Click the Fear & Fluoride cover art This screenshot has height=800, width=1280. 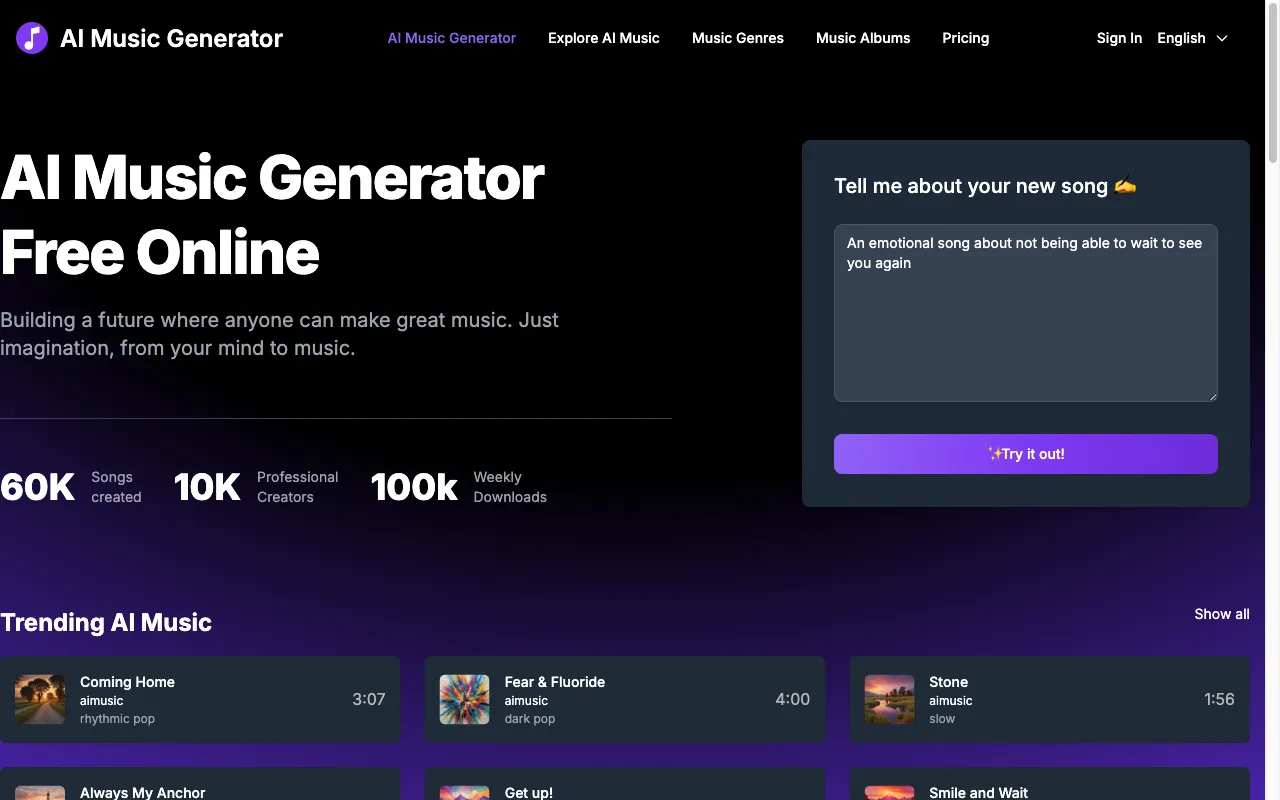[465, 699]
